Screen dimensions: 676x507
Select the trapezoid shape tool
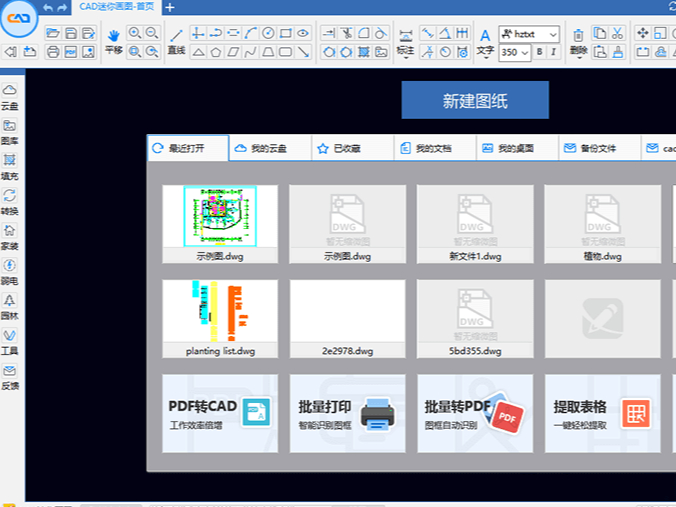(268, 52)
